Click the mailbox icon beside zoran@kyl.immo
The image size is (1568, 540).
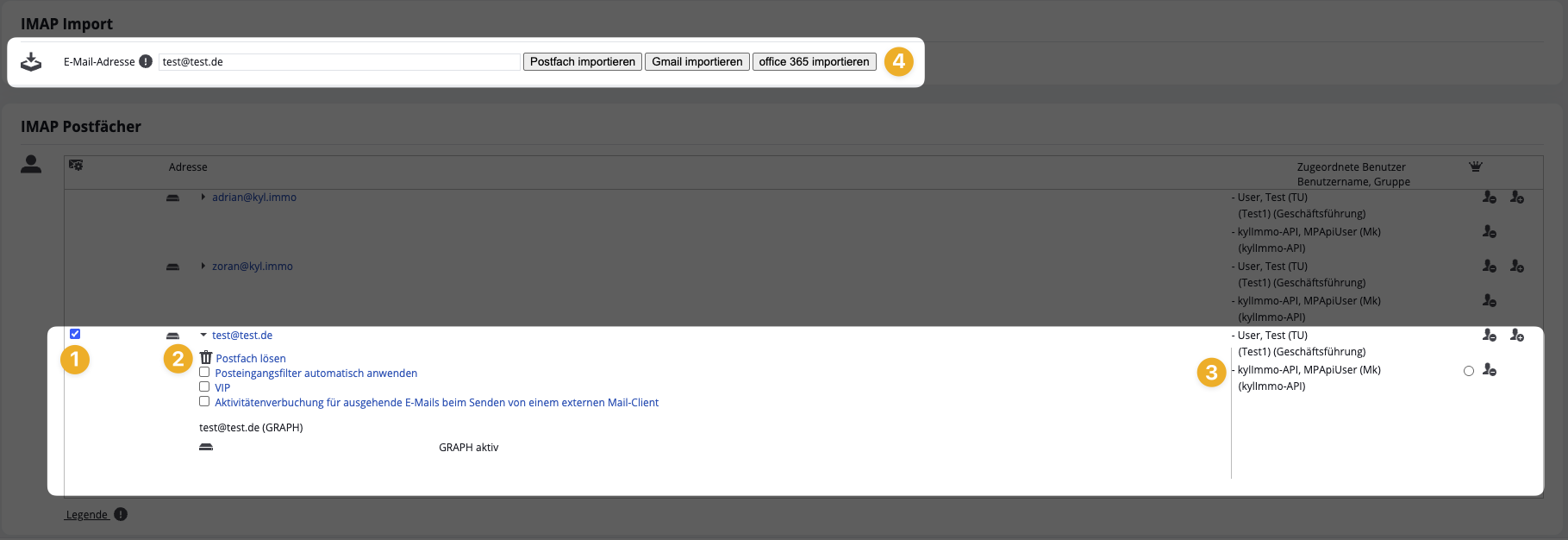172,267
